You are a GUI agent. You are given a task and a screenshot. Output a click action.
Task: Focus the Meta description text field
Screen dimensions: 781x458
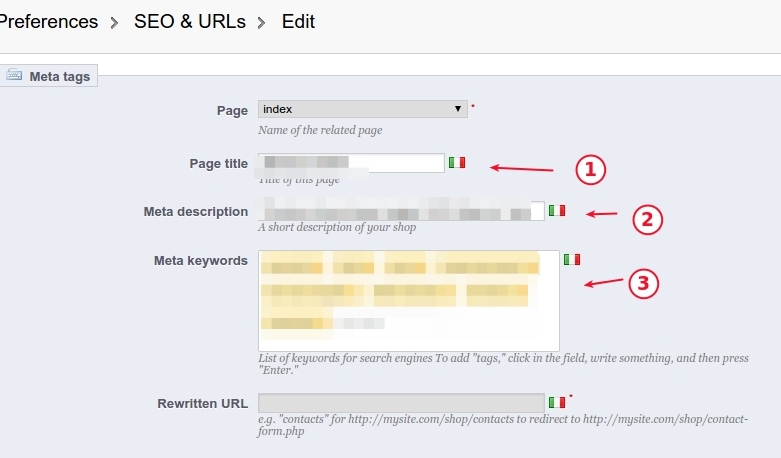tap(401, 211)
